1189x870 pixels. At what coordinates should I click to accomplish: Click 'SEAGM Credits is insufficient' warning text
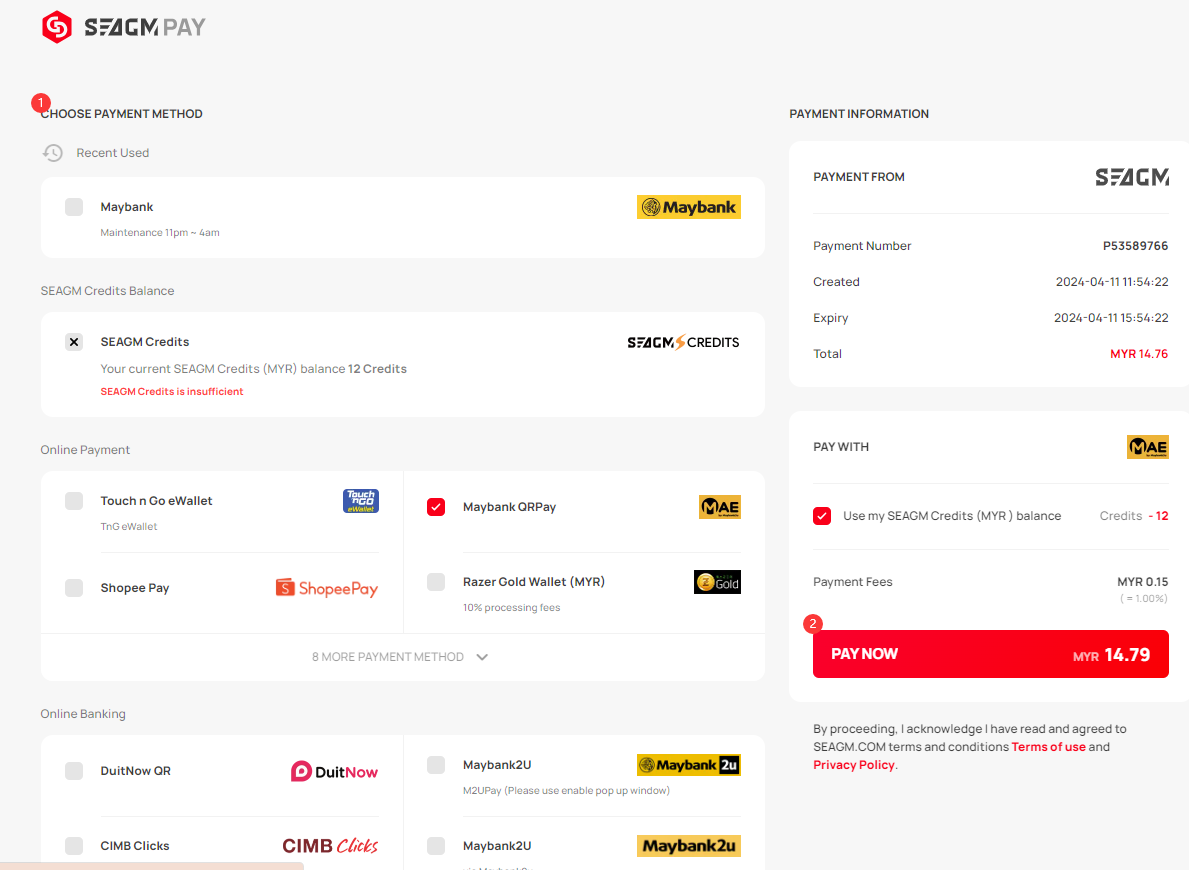[x=172, y=391]
